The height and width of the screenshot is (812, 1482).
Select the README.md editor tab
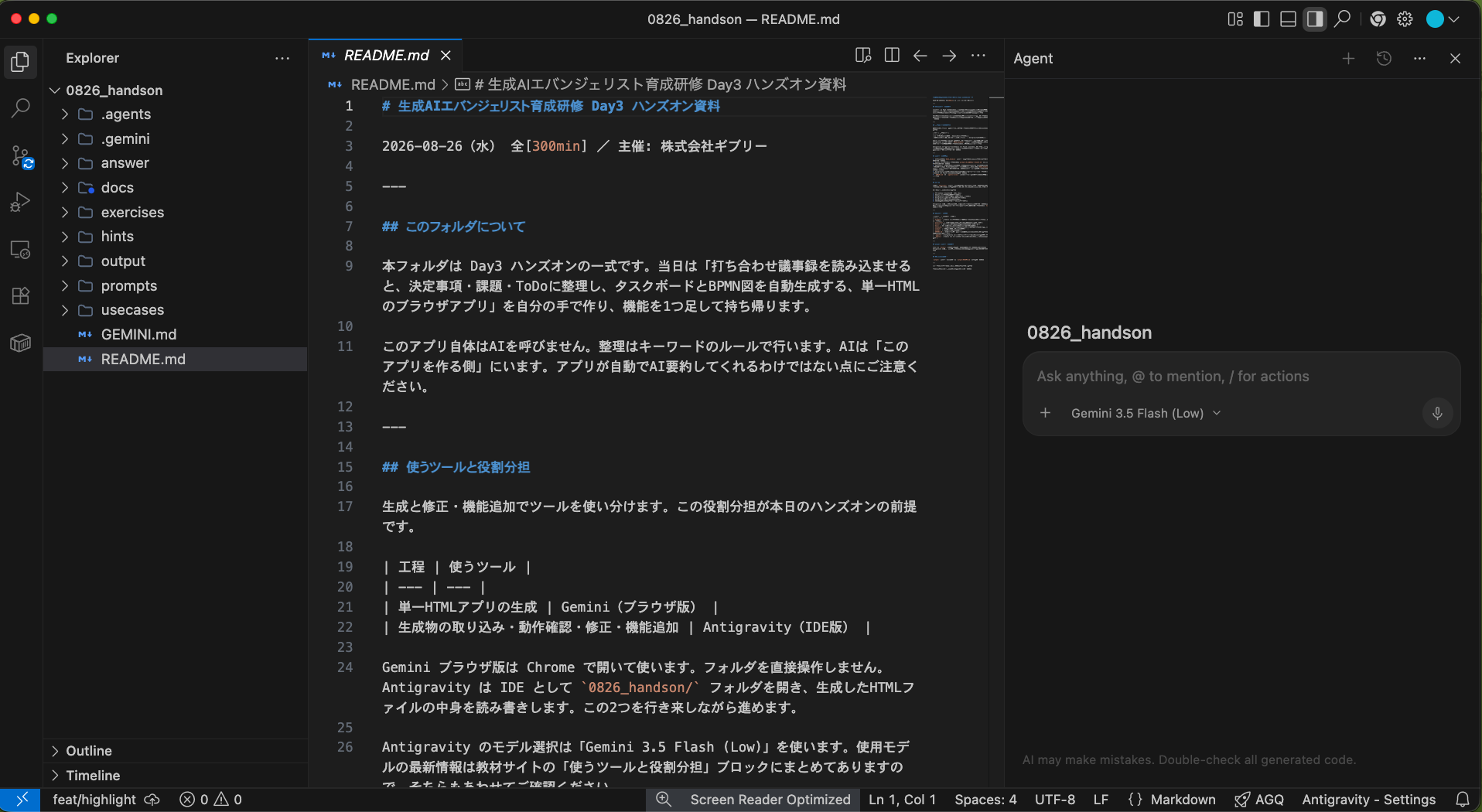coord(385,56)
